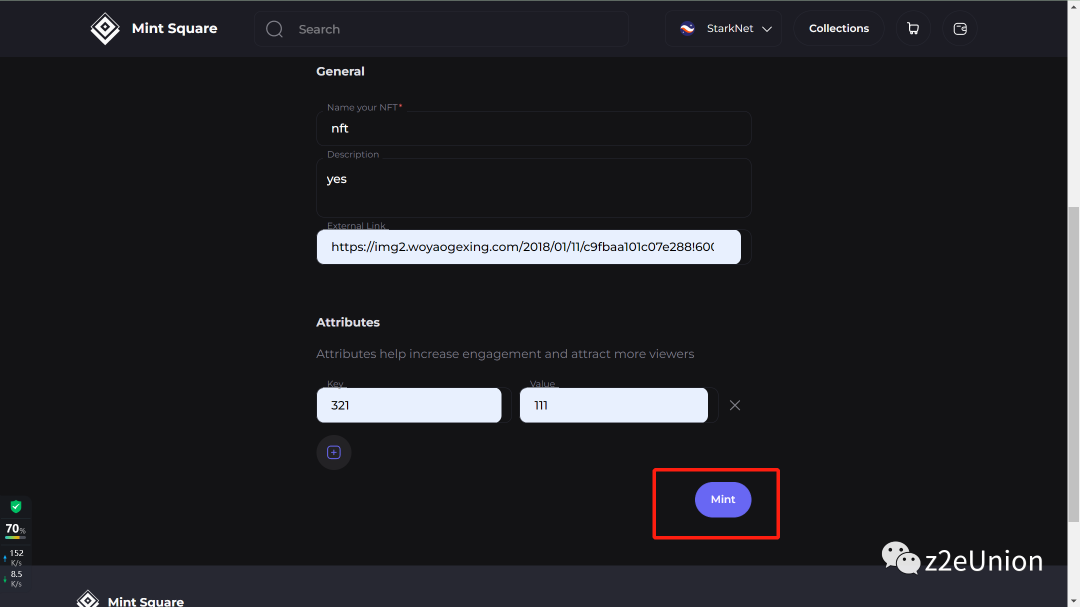Open the Collections page
Viewport: 1080px width, 607px height.
[x=839, y=29]
